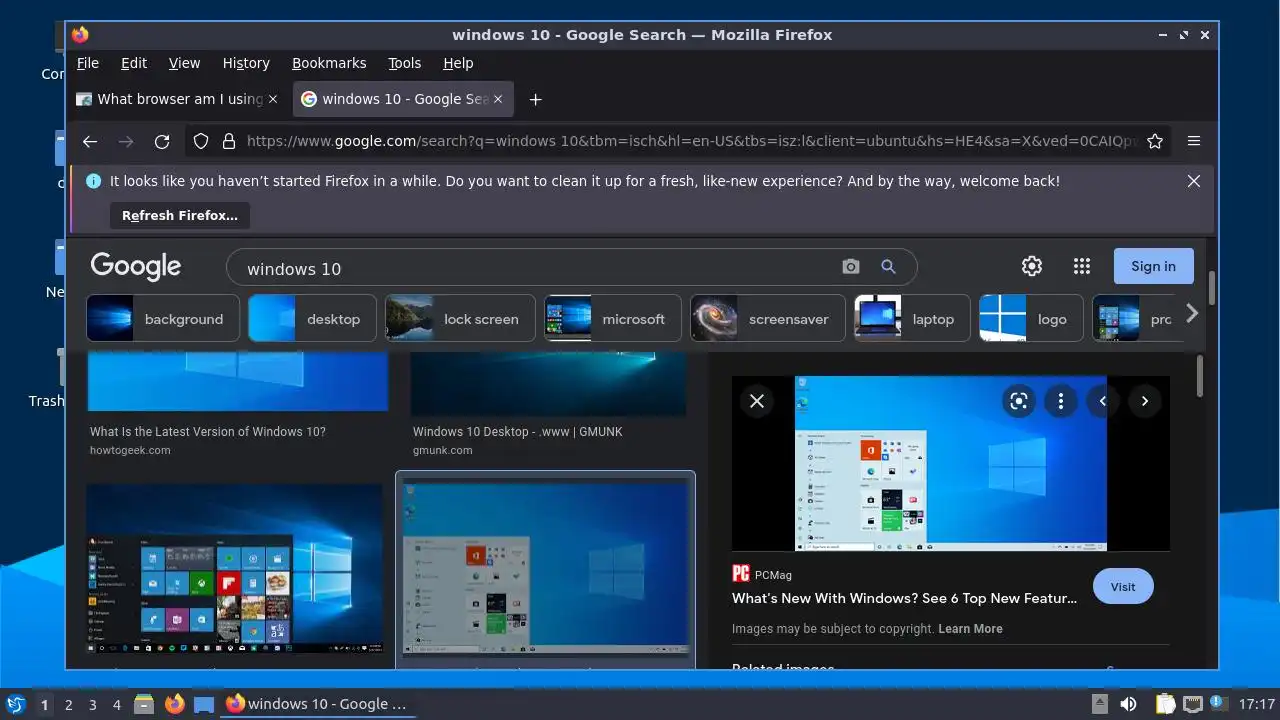Close the 'What browser am I using' tab
The image size is (1280, 720).
[x=273, y=99]
